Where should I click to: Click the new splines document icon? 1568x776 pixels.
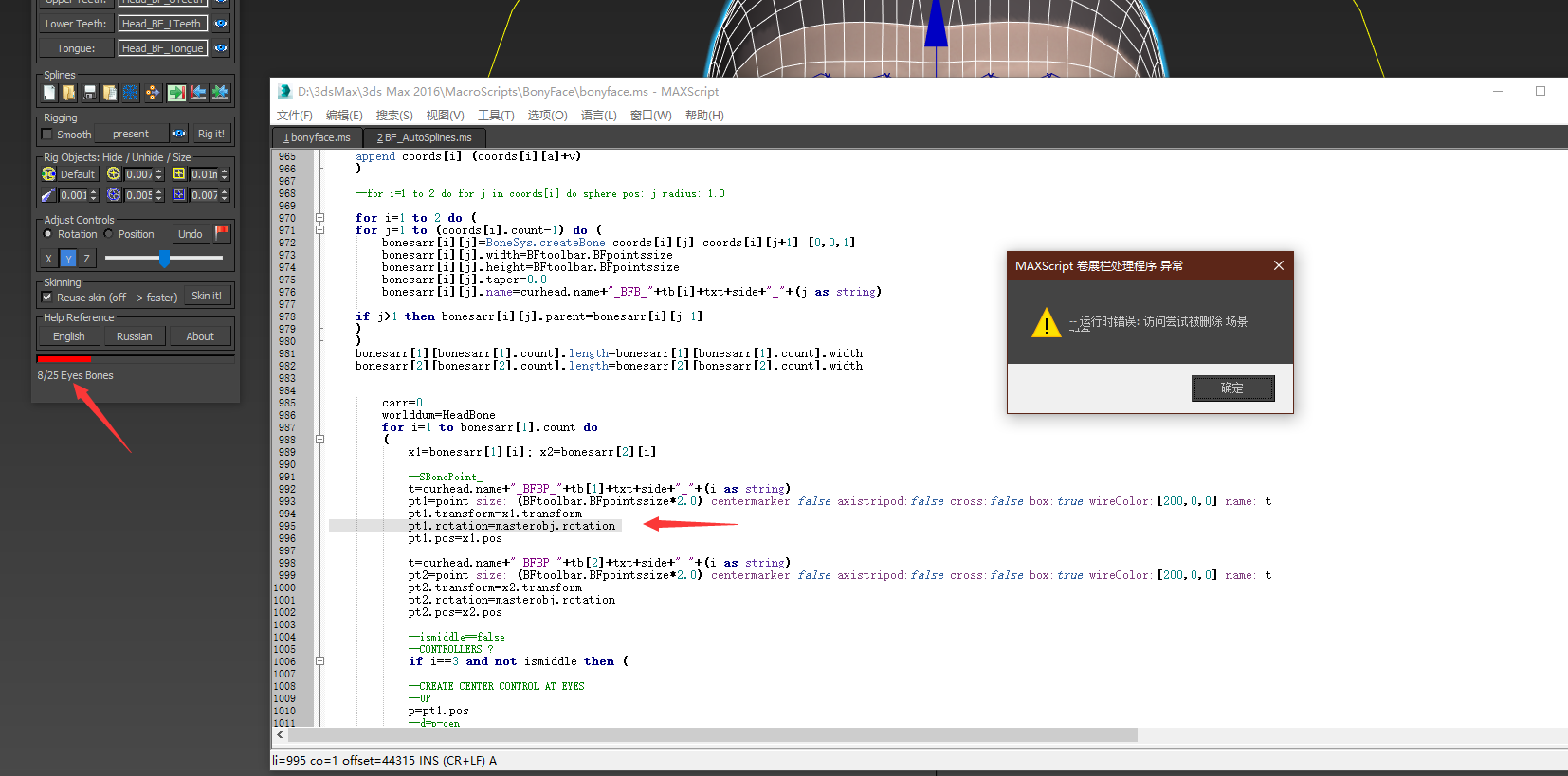[x=49, y=92]
